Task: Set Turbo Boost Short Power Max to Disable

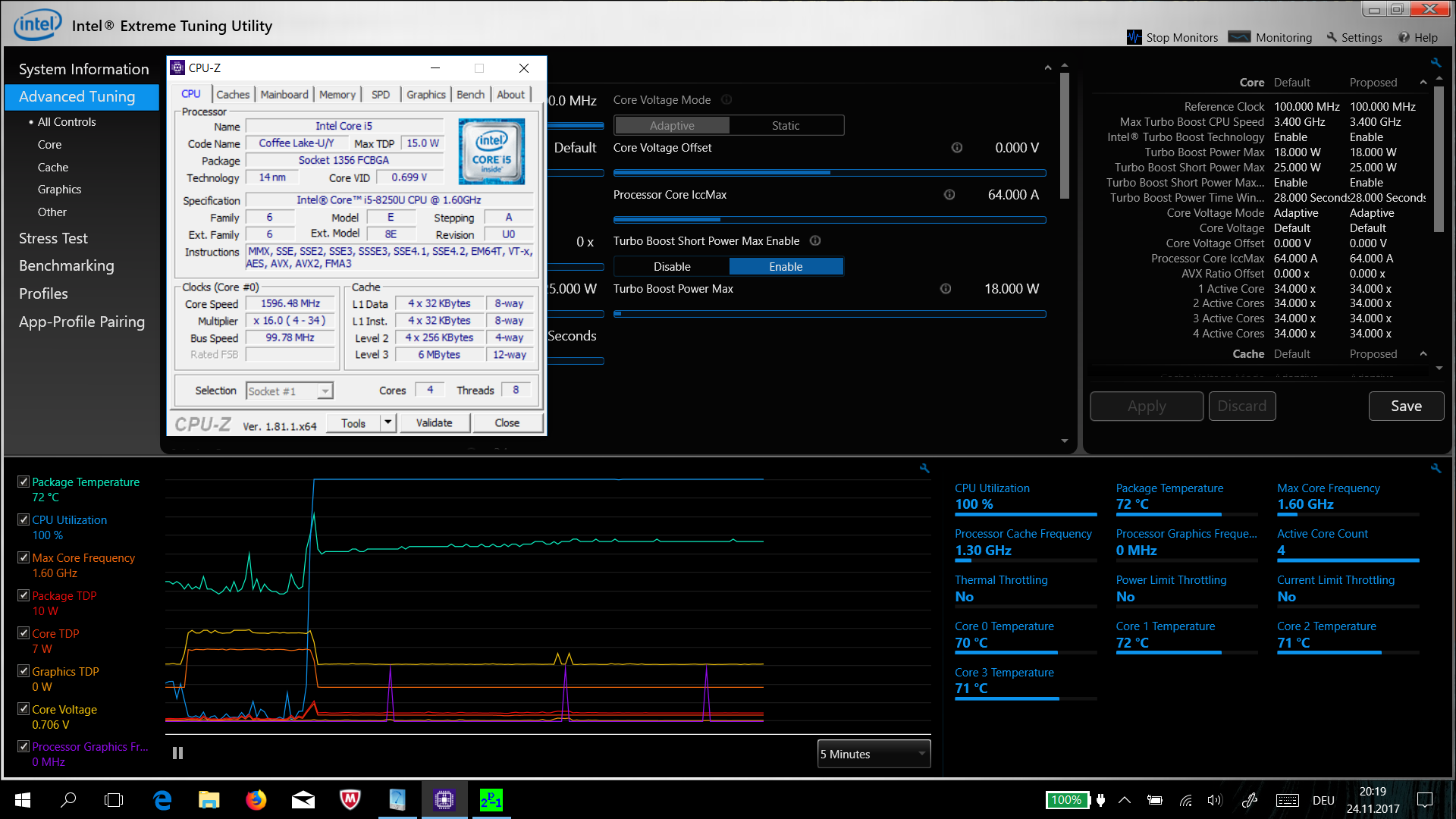Action: point(672,267)
